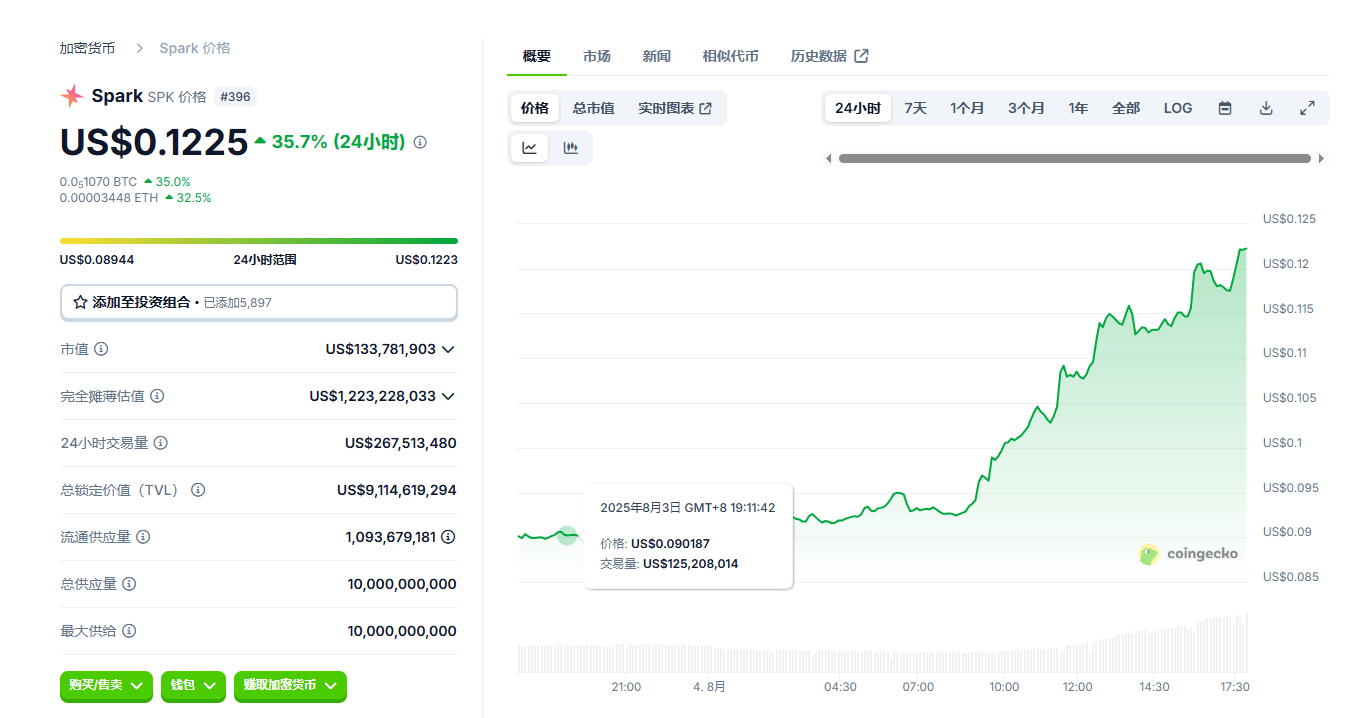Click the star icon in add-to-portfolio button
The width and height of the screenshot is (1362, 718).
pos(80,302)
